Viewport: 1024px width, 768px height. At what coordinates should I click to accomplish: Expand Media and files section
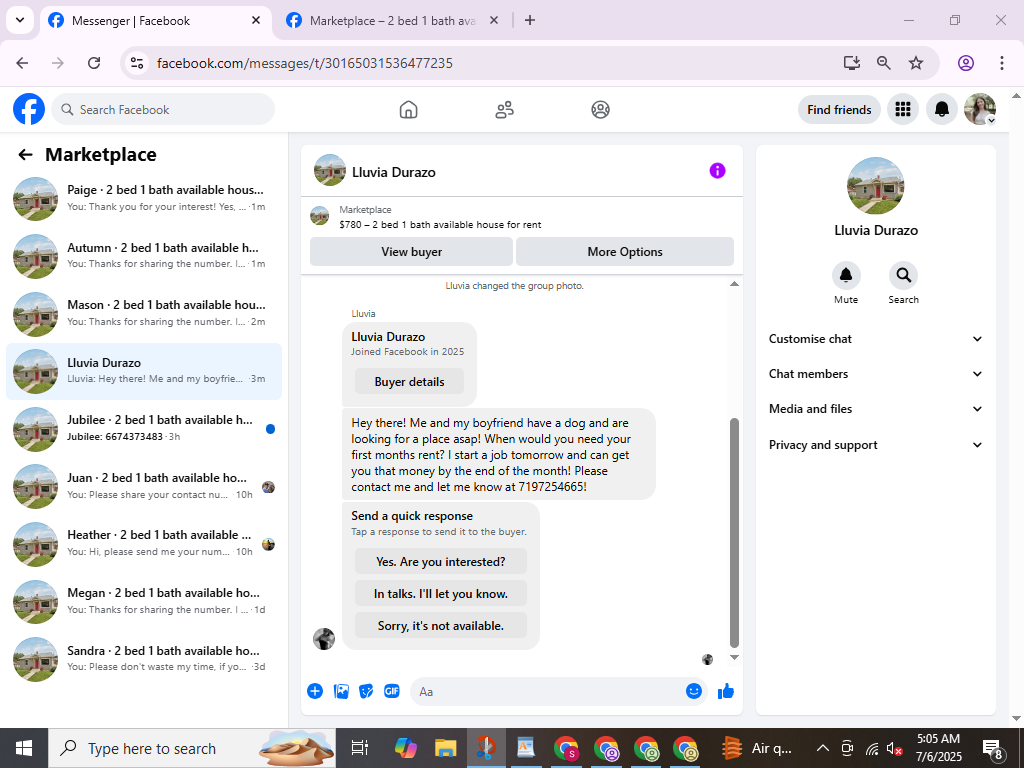pyautogui.click(x=876, y=409)
